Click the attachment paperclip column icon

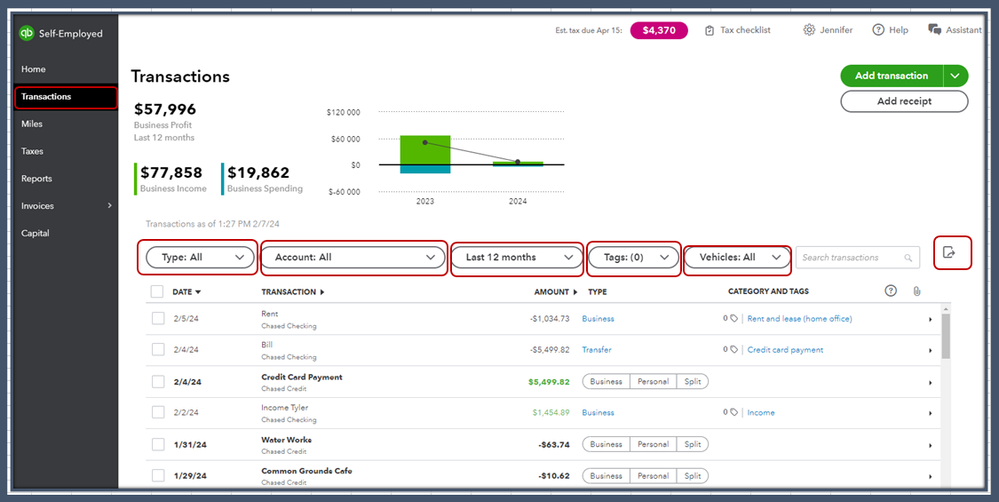916,291
